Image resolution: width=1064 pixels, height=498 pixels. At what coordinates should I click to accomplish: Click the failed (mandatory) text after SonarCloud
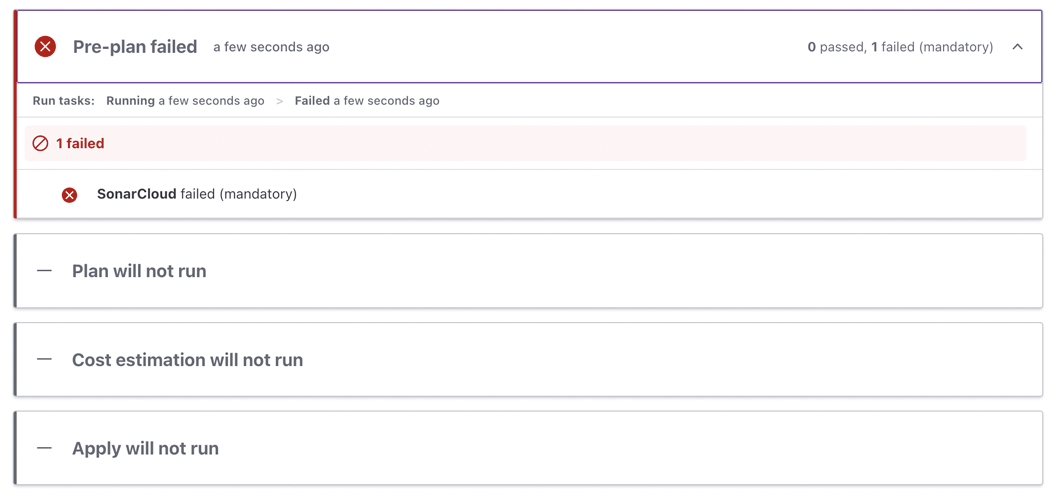click(239, 194)
